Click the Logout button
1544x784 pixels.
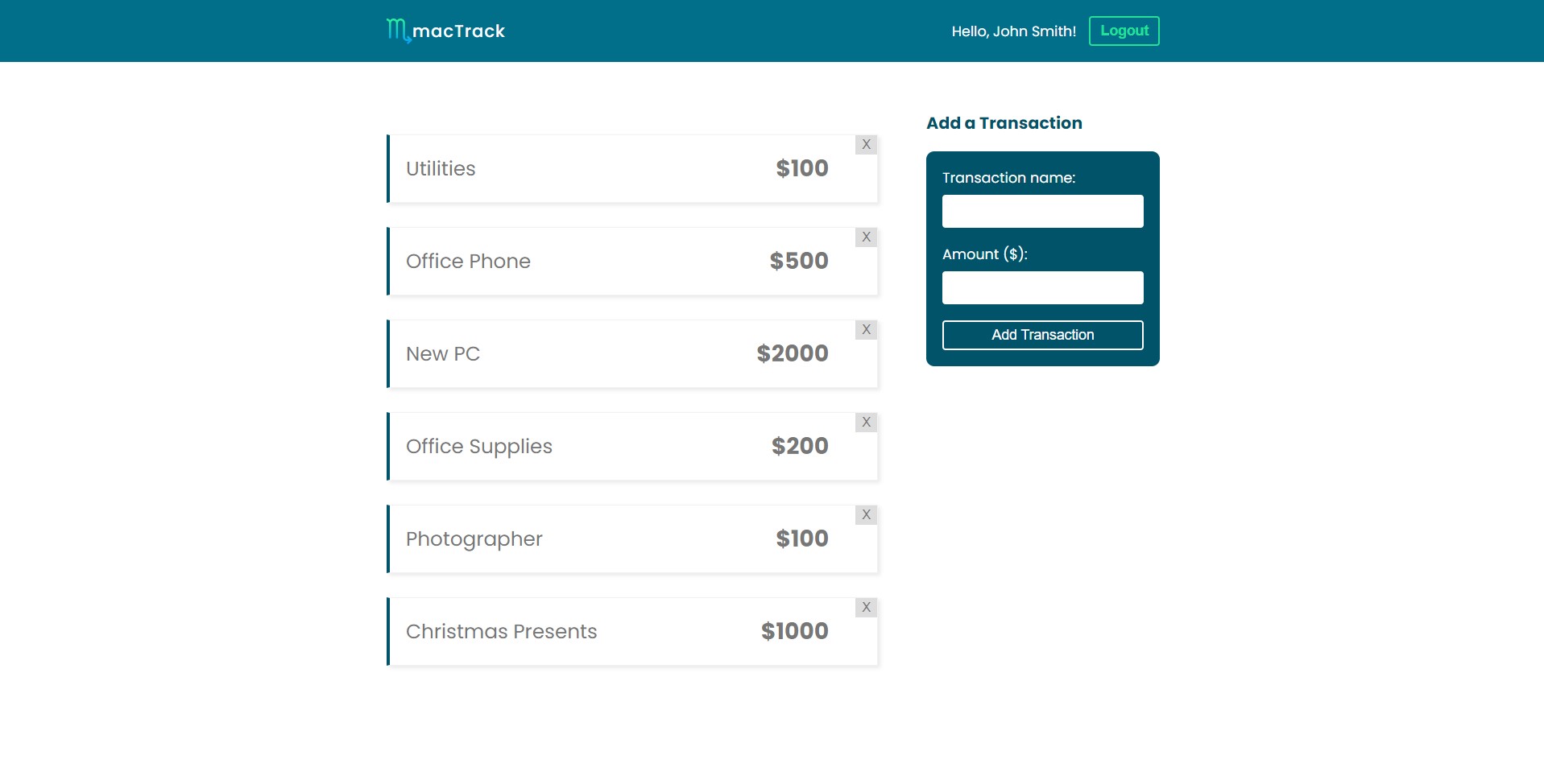pyautogui.click(x=1124, y=31)
